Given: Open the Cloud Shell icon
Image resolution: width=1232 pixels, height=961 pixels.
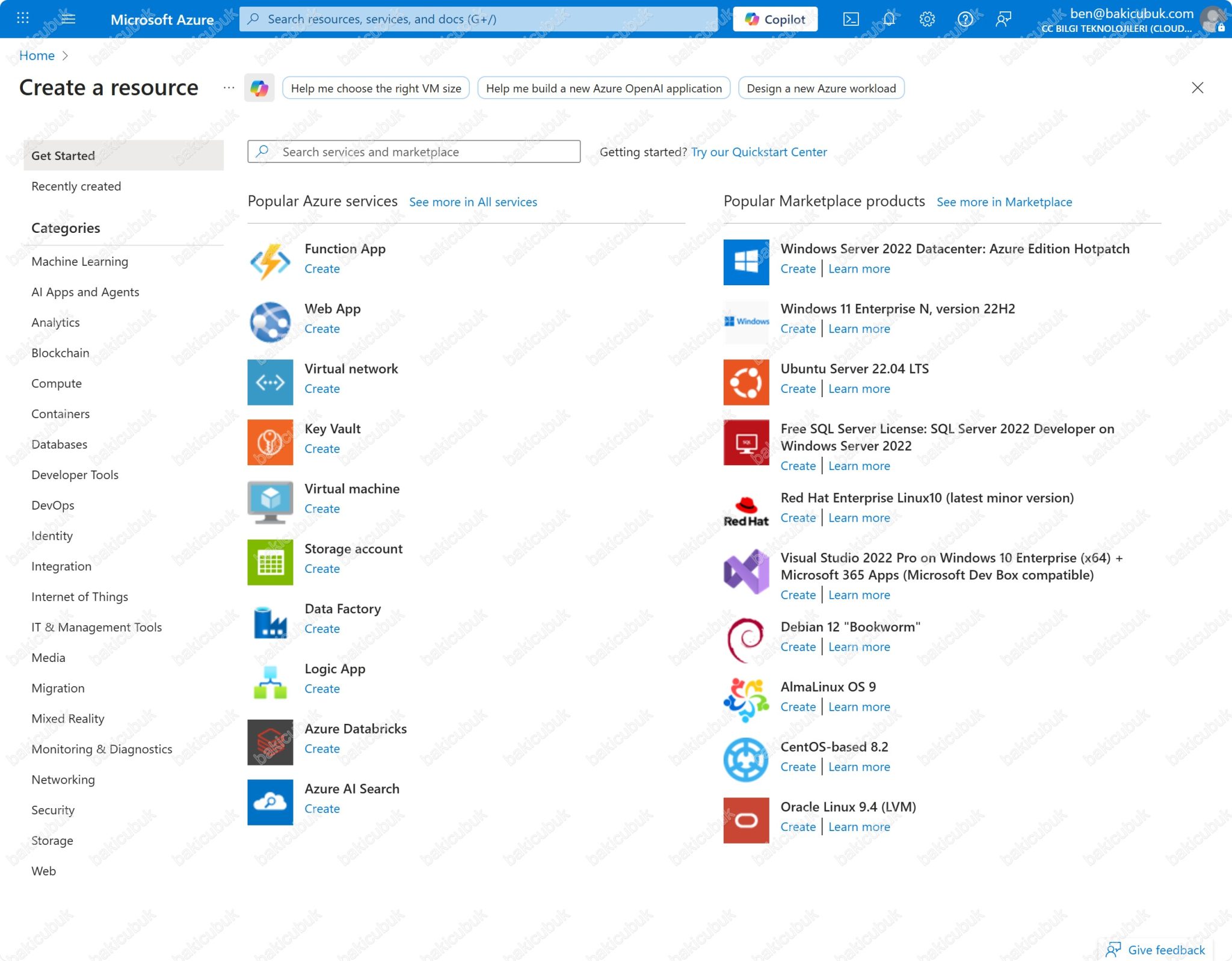Looking at the screenshot, I should [851, 19].
